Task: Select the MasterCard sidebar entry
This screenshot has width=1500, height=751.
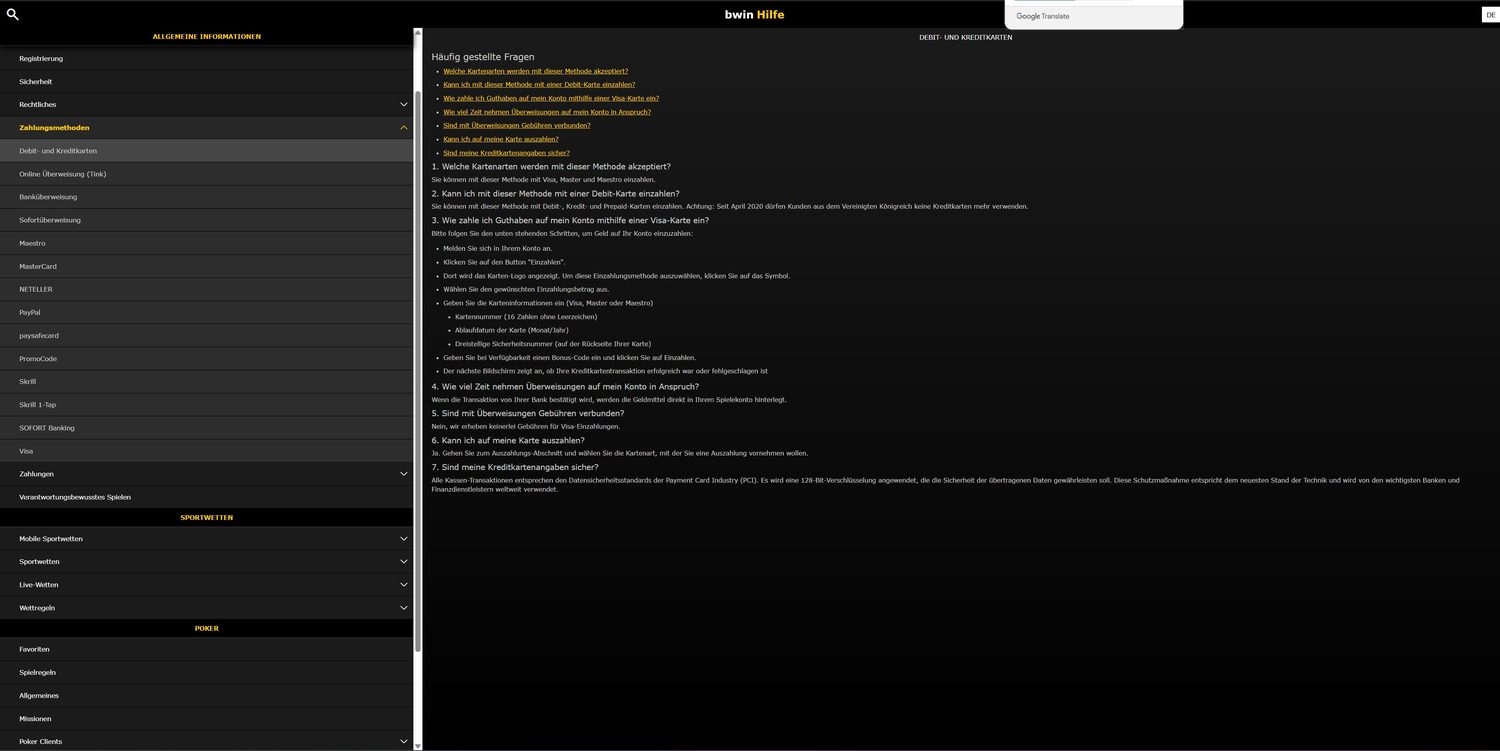Action: coord(206,266)
